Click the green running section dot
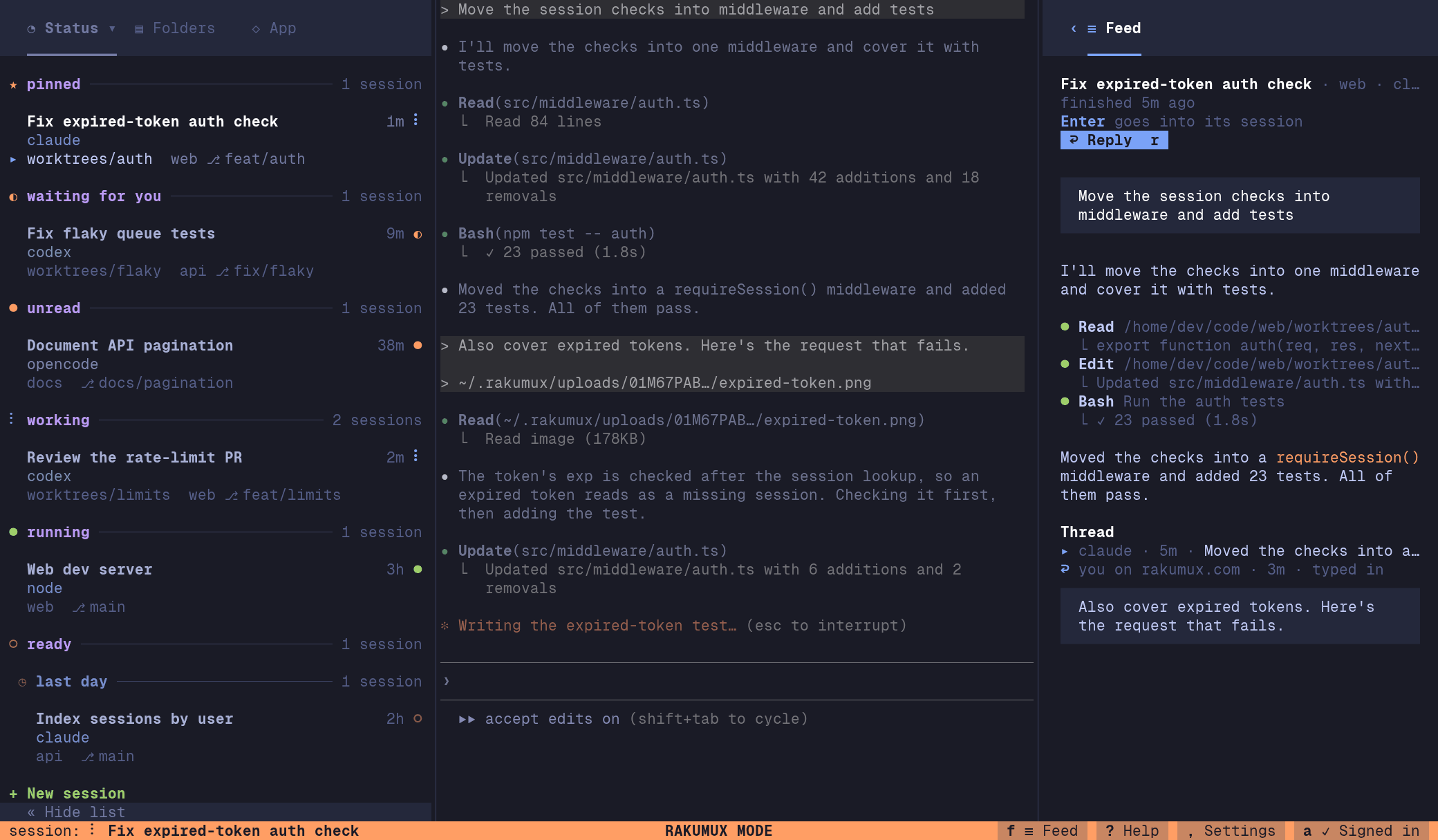This screenshot has width=1438, height=840. 13,532
